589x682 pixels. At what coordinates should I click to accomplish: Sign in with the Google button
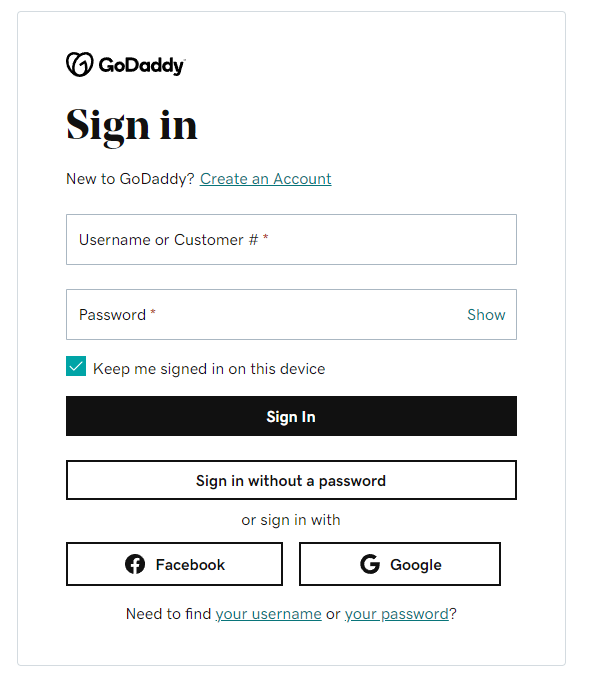400,564
